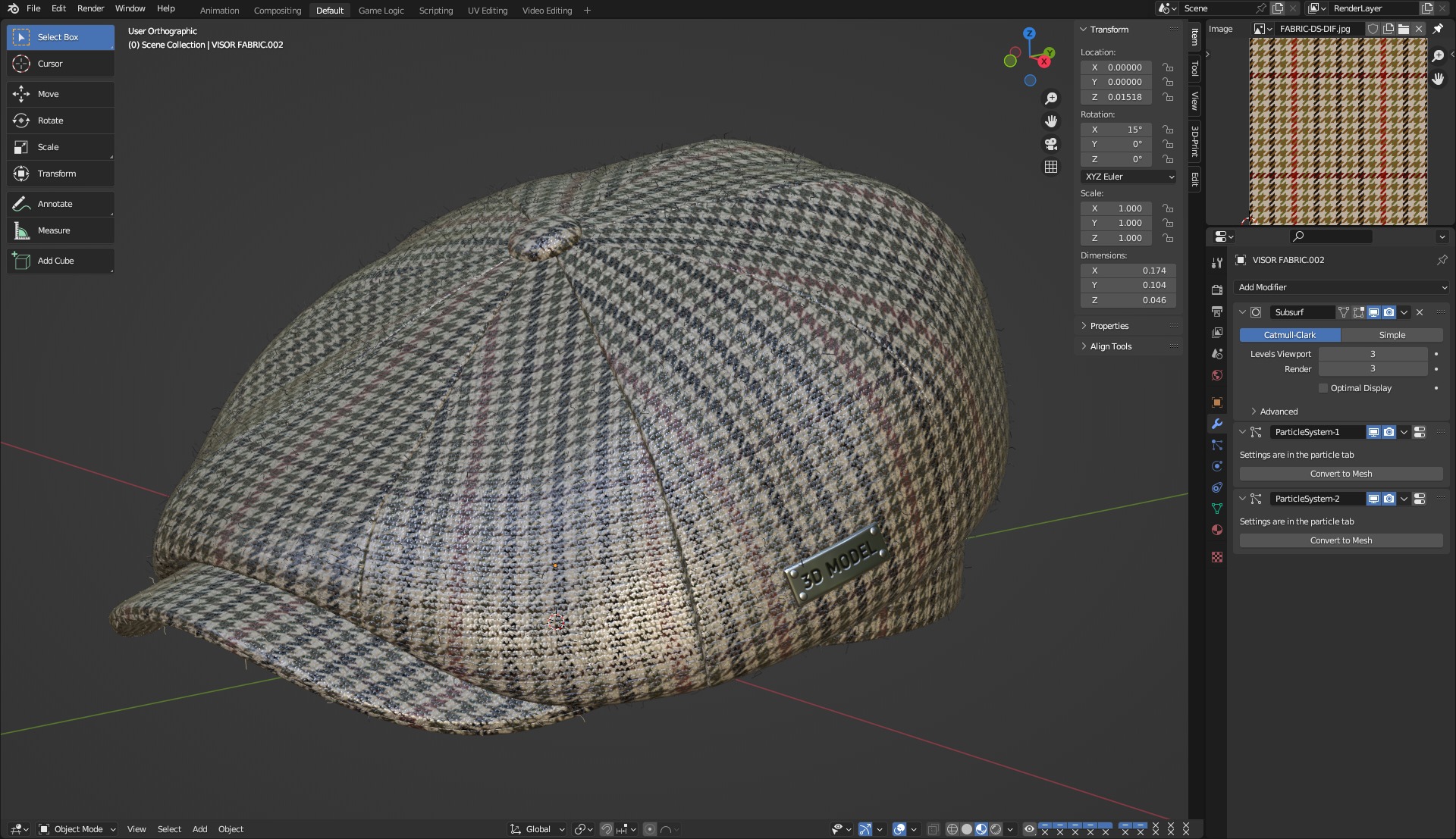The height and width of the screenshot is (839, 1456).
Task: Open the World properties tab
Action: coord(1217,375)
